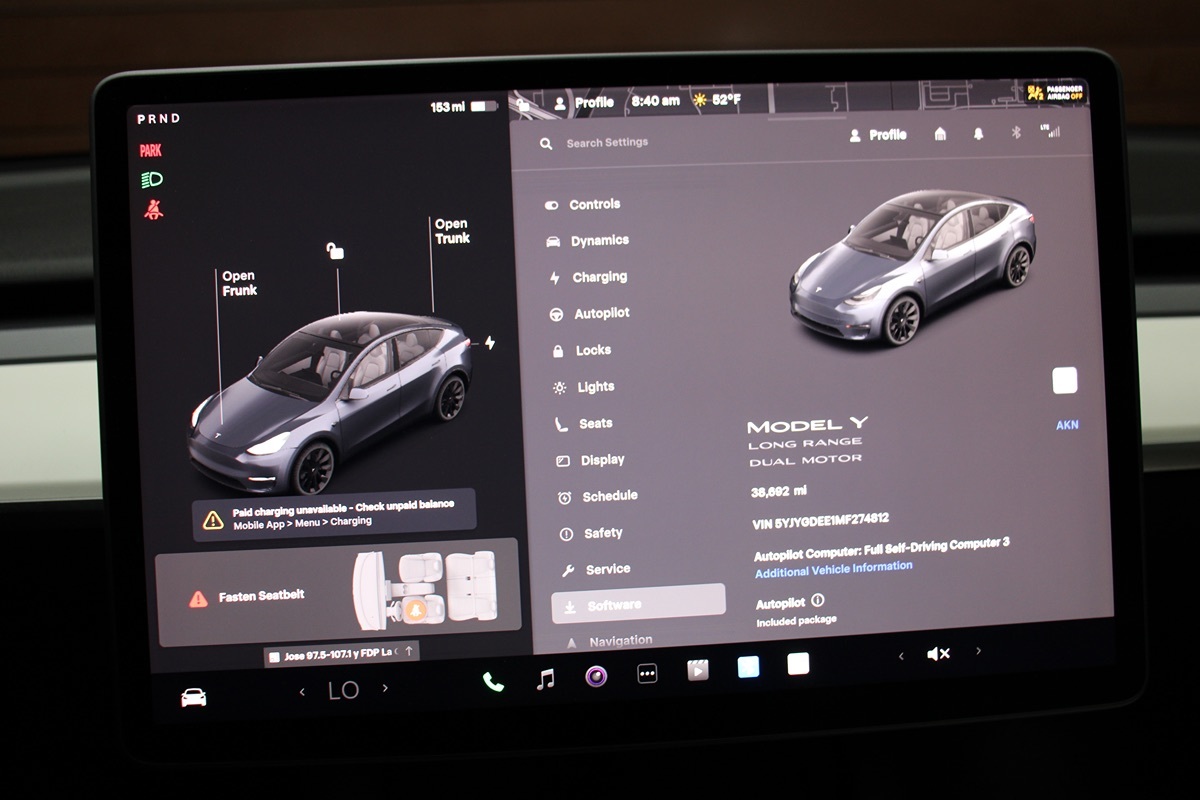Launch the music note media app

pos(545,679)
